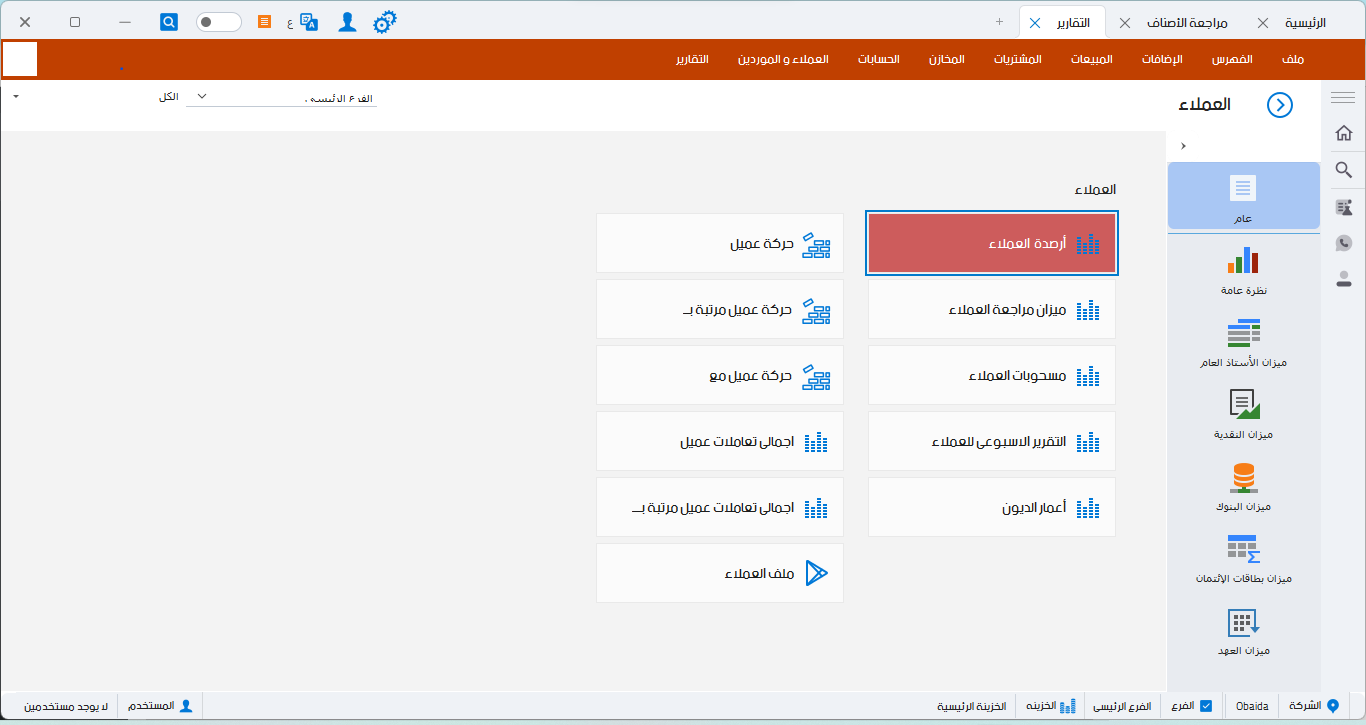
Task: Open the user profile icon in the title bar
Action: click(347, 21)
